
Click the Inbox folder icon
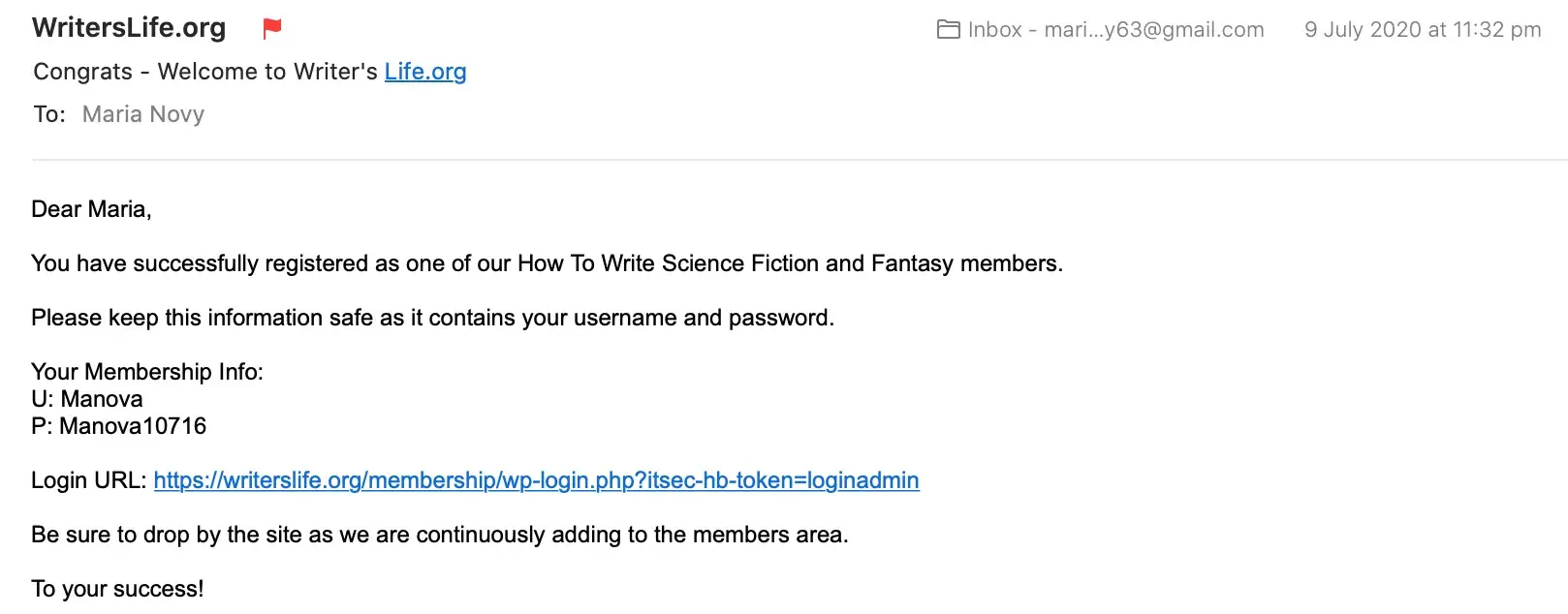coord(948,30)
